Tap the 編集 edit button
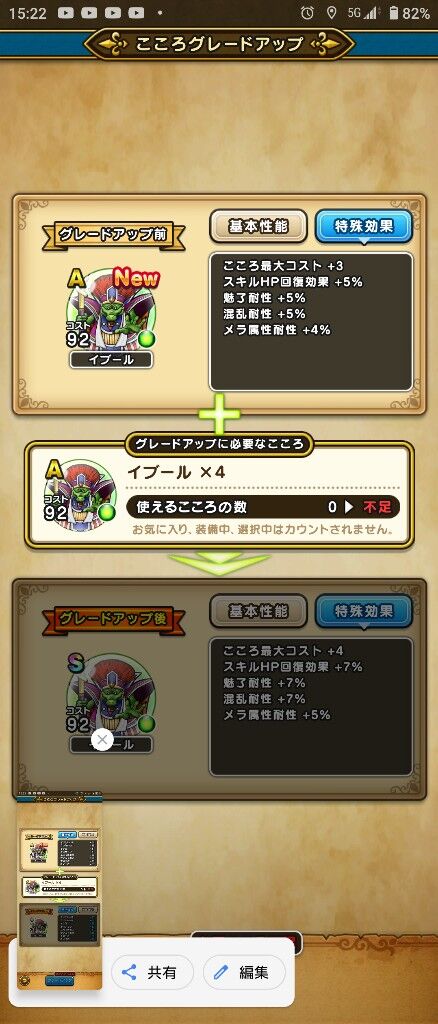This screenshot has width=438, height=1024. coord(244,972)
